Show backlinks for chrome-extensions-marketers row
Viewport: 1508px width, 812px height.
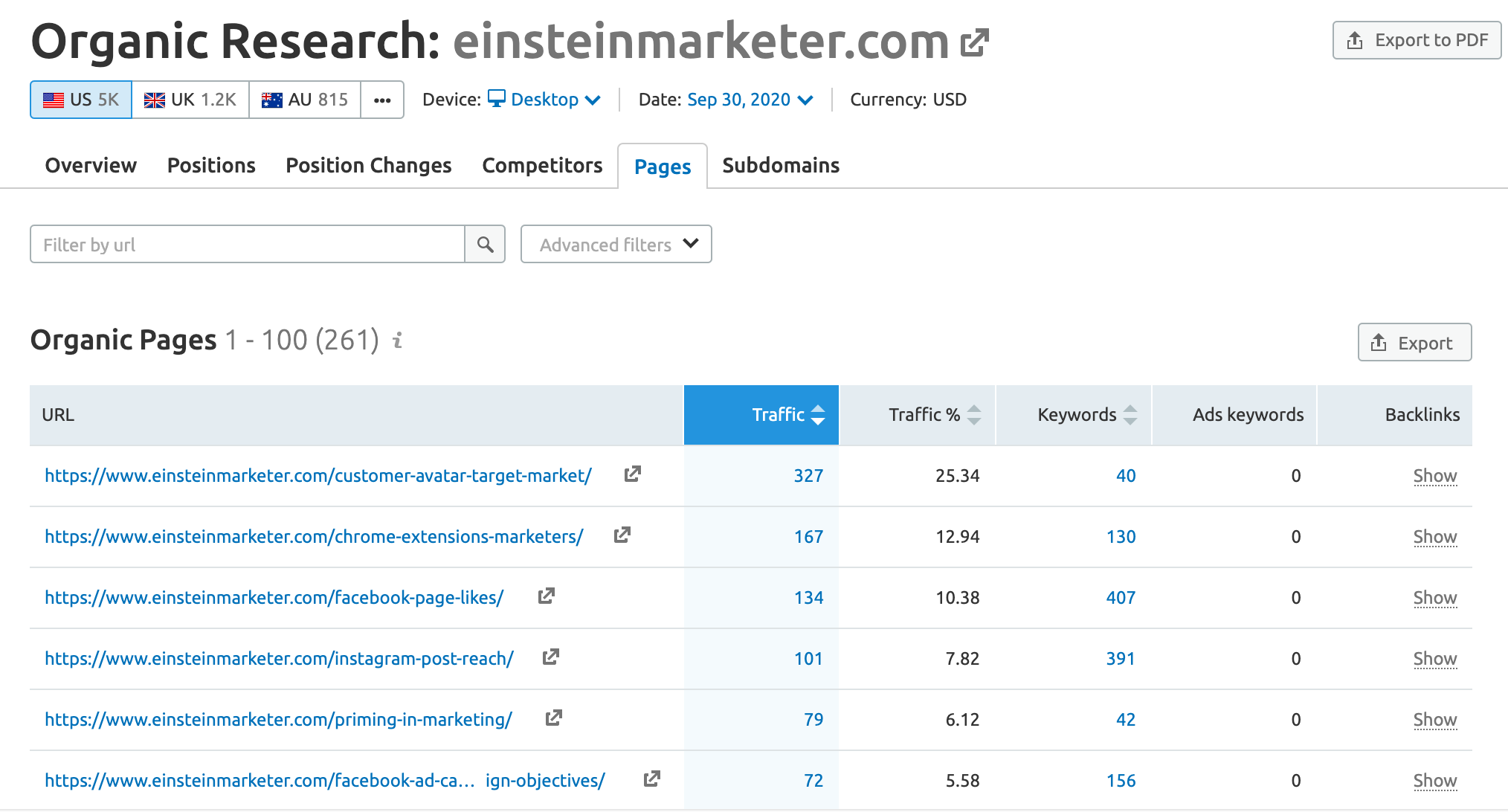1435,536
